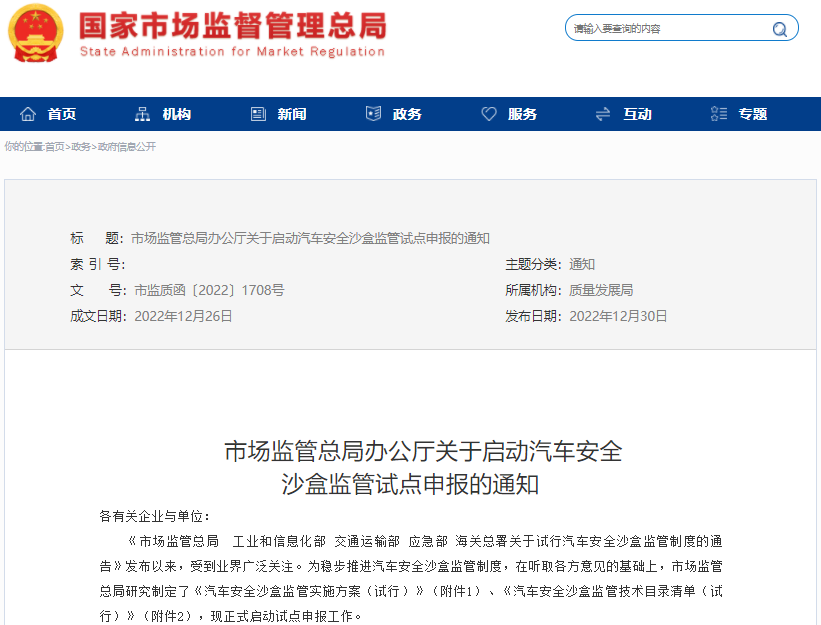Viewport: 821px width, 625px height.
Task: Click the notice title 市场监管总局办公厅关于启动汽车安全
Action: point(421,452)
